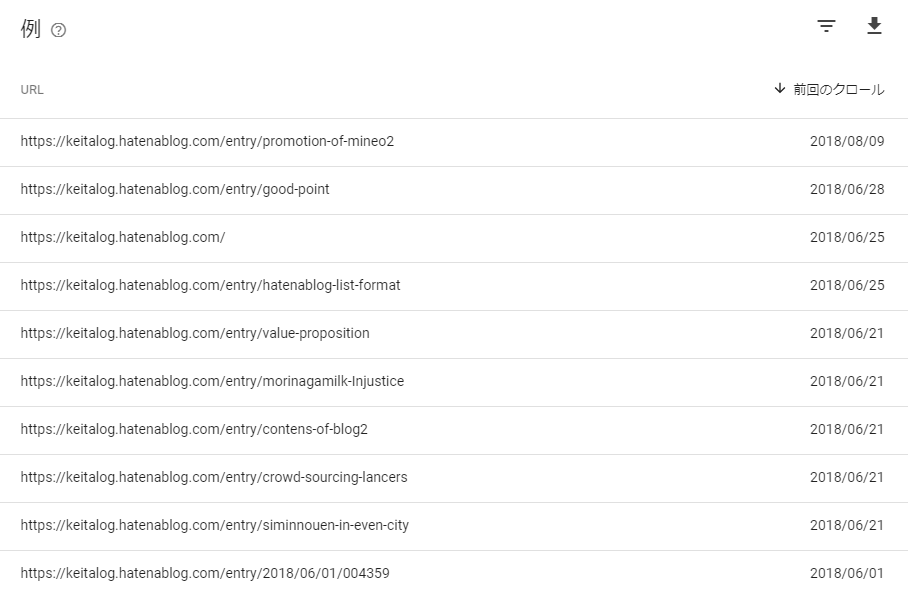
Task: Open the good-point entry URL
Action: pos(175,189)
